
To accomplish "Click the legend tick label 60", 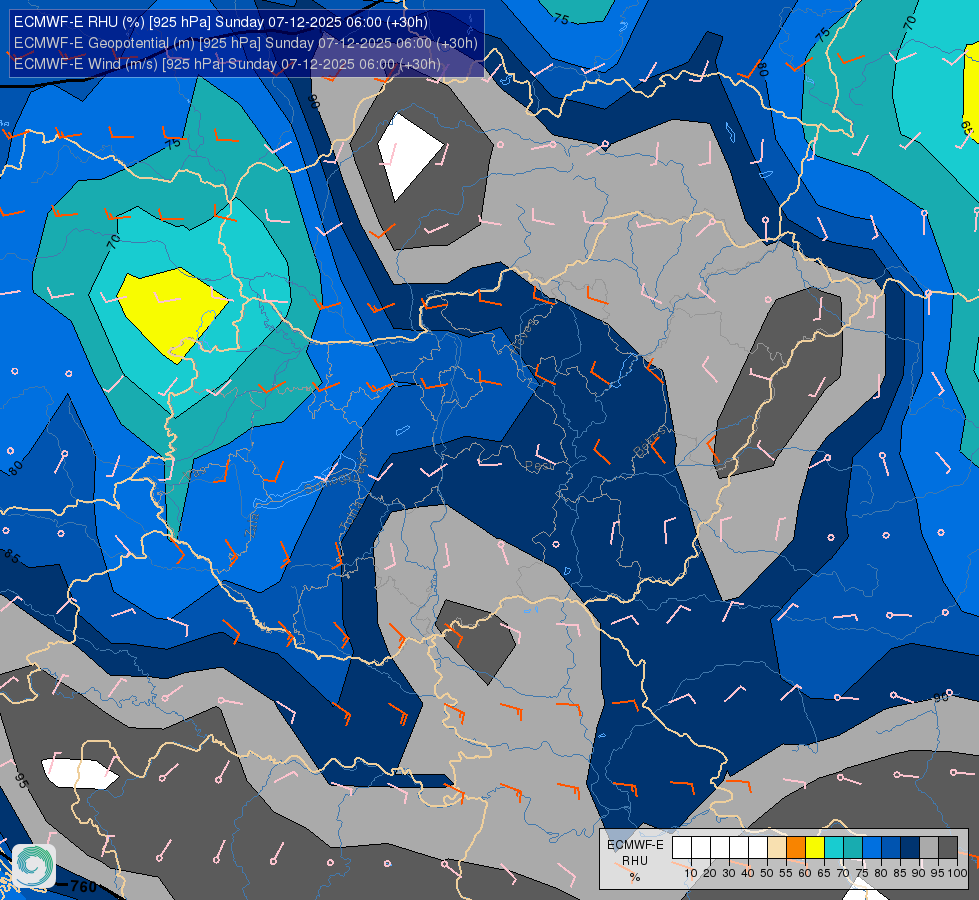I will pyautogui.click(x=805, y=873).
